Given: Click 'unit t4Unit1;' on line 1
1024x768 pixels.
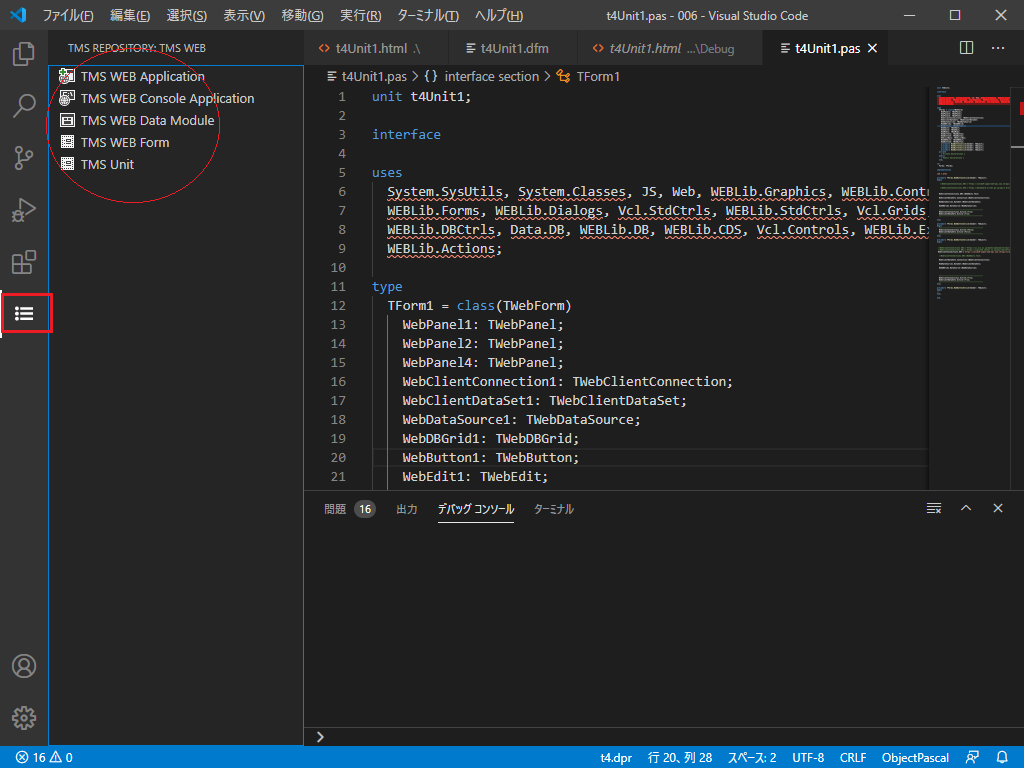Looking at the screenshot, I should tap(421, 97).
